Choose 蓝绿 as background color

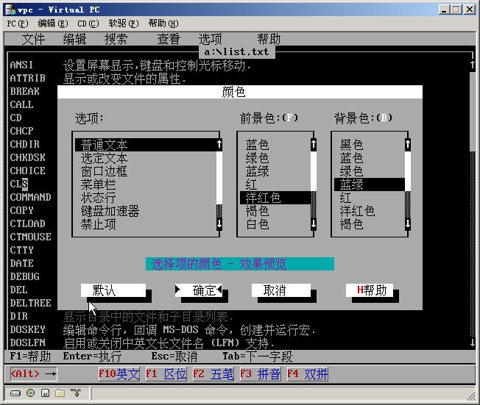369,185
